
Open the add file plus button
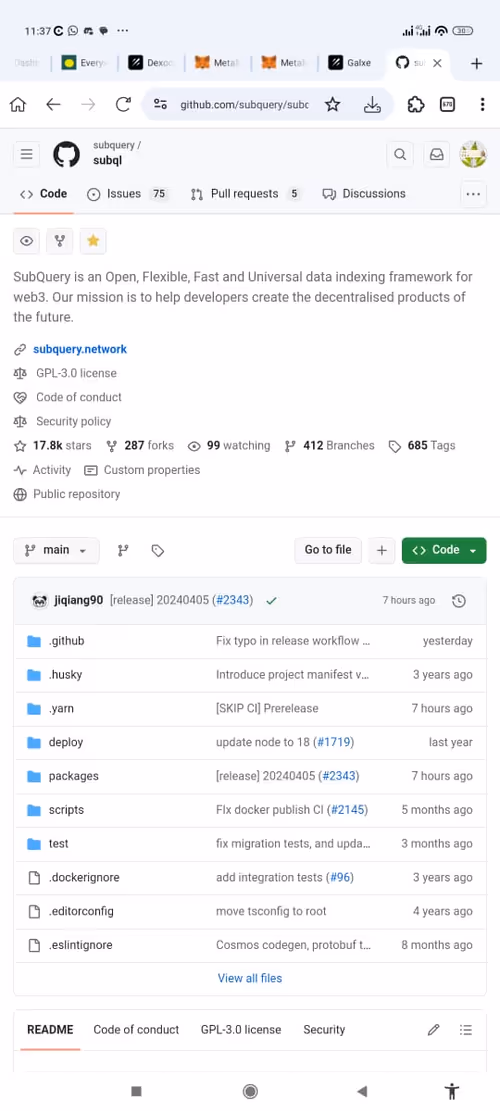click(x=382, y=551)
